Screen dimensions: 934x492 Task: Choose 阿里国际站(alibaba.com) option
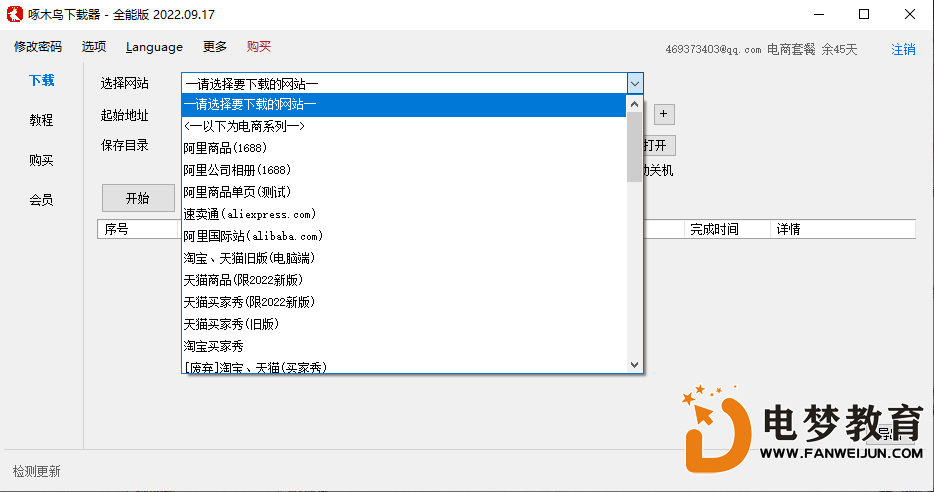coord(404,236)
